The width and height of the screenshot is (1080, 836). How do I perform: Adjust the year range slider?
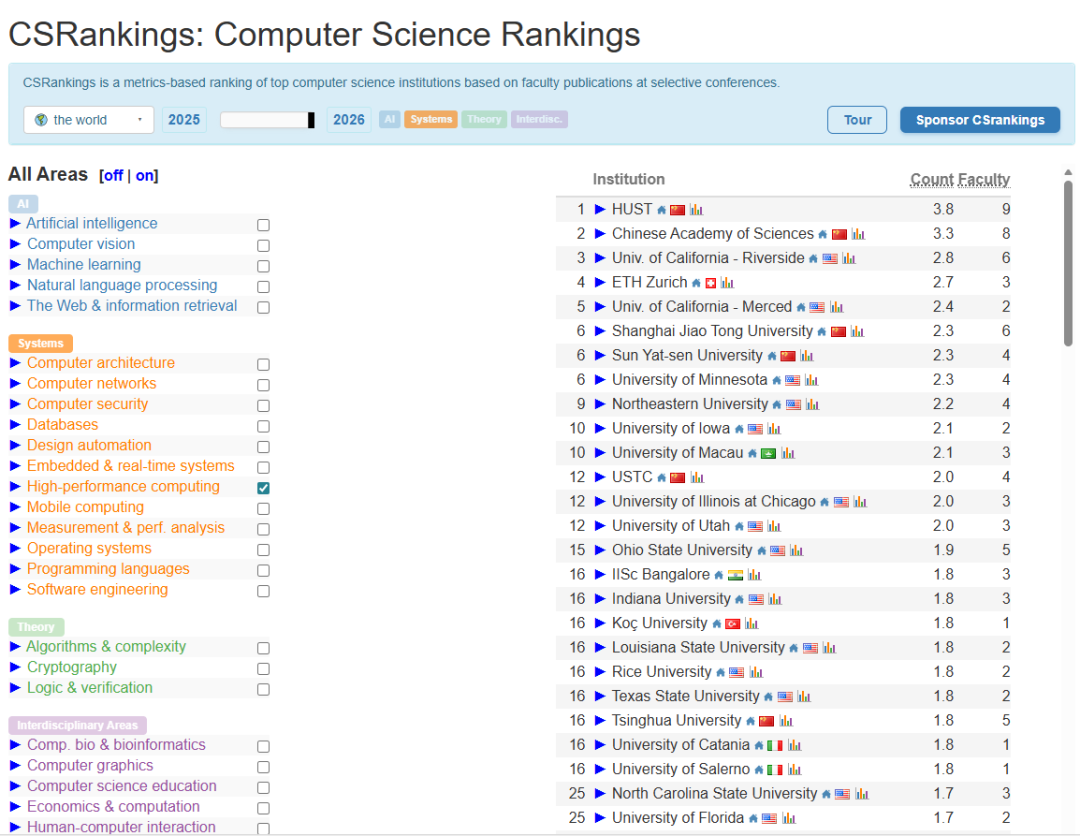pos(268,120)
